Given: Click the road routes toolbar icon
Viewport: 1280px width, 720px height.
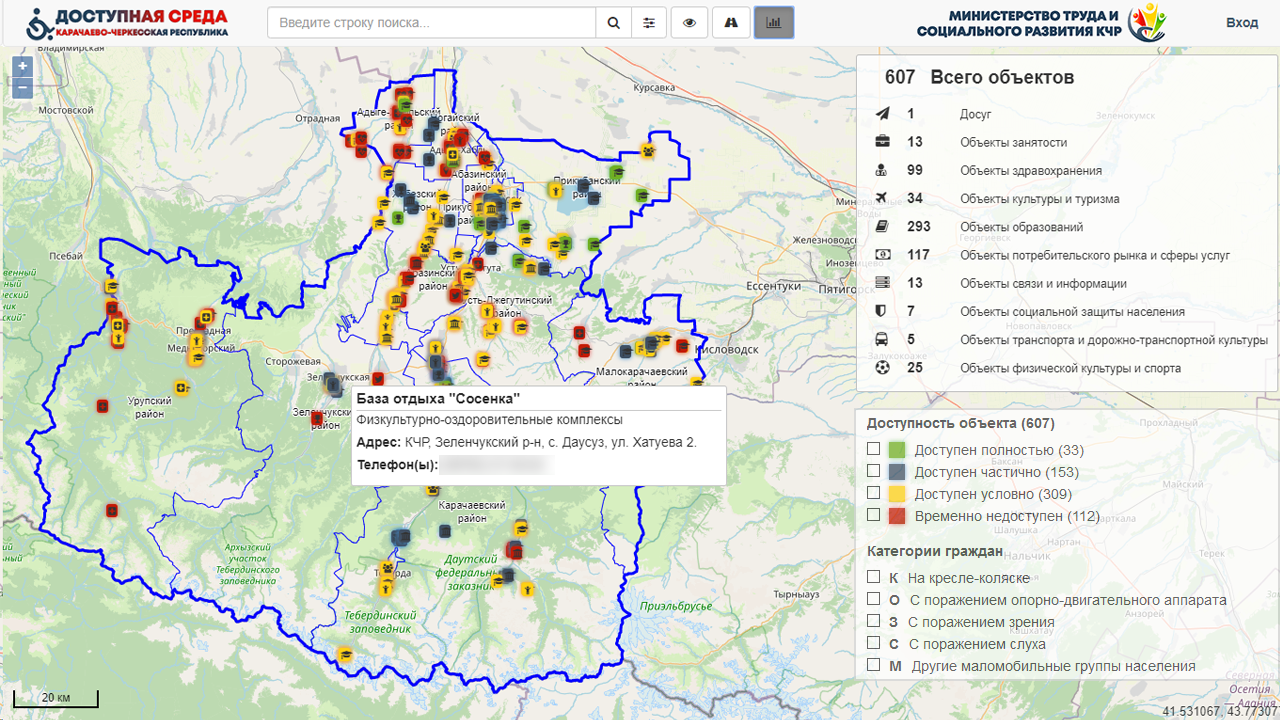Looking at the screenshot, I should tap(731, 22).
